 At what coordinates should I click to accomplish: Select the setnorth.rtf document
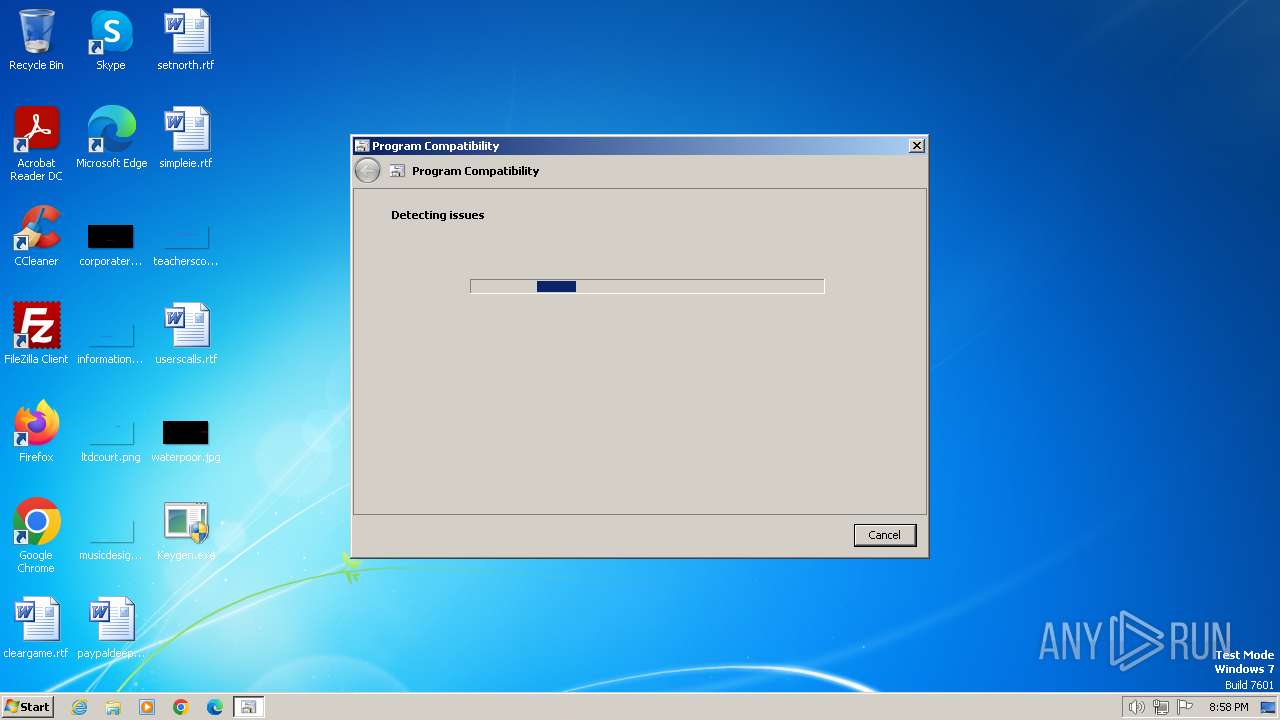[186, 40]
